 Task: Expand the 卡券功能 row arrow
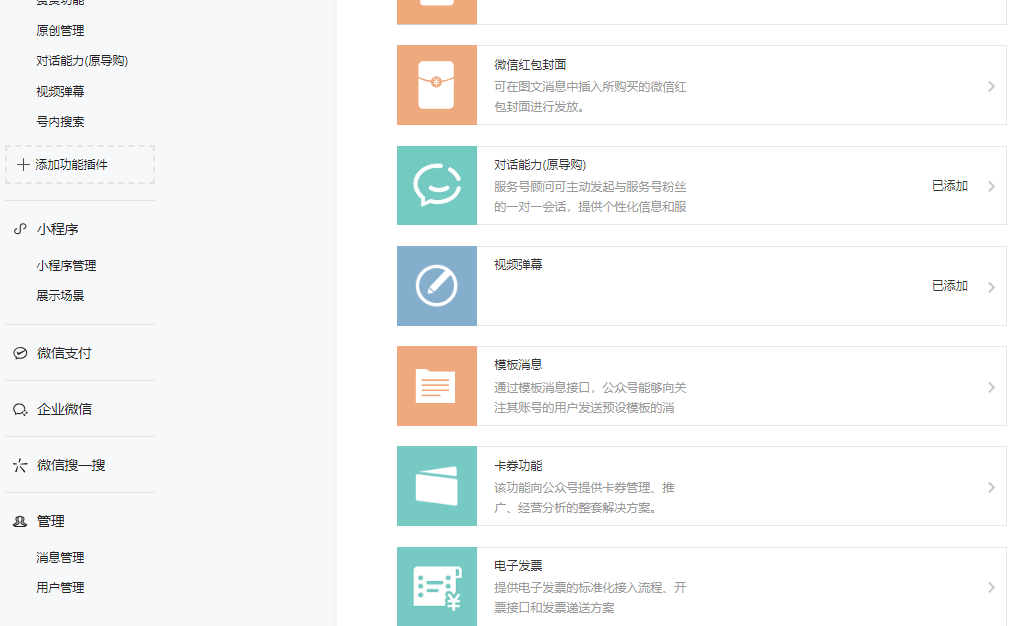coord(991,487)
